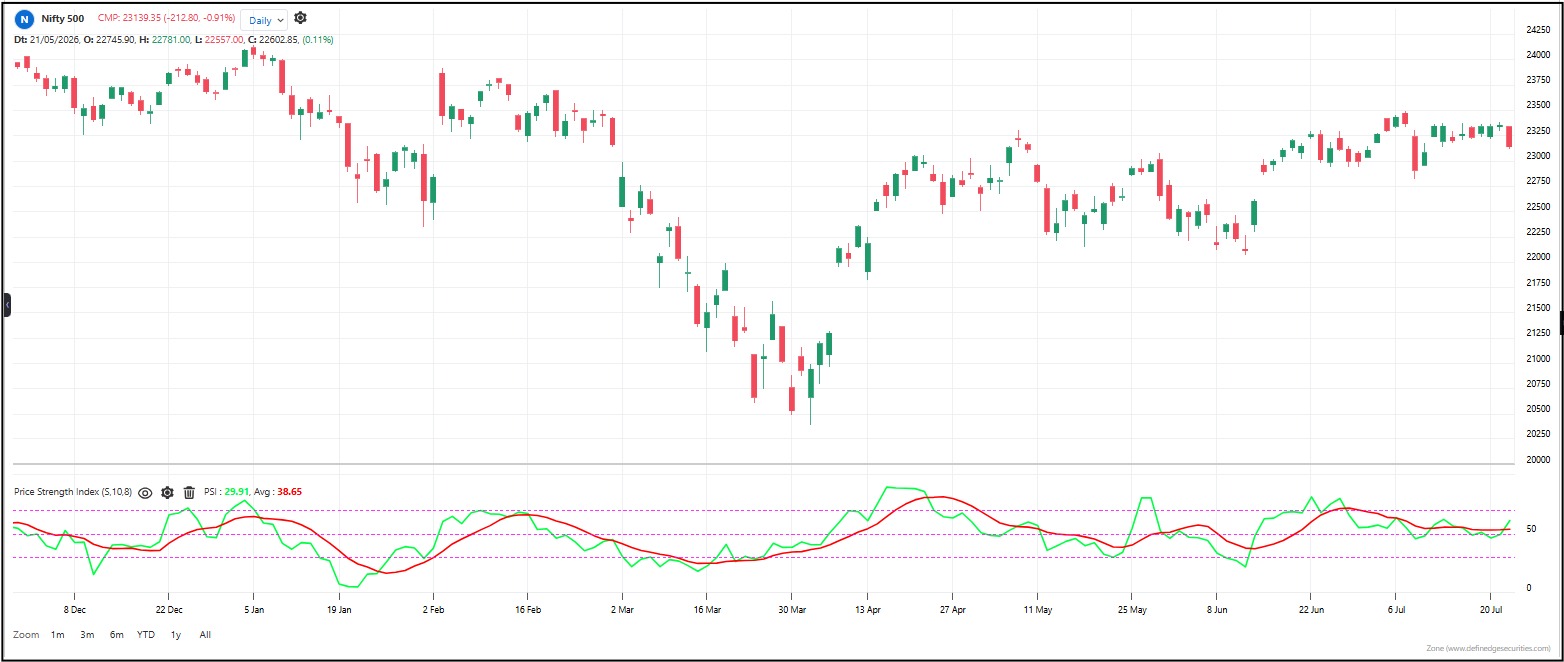Image resolution: width=1564 pixels, height=662 pixels.
Task: Click the Dt: 21/05/2026 date readout
Action: coord(48,40)
